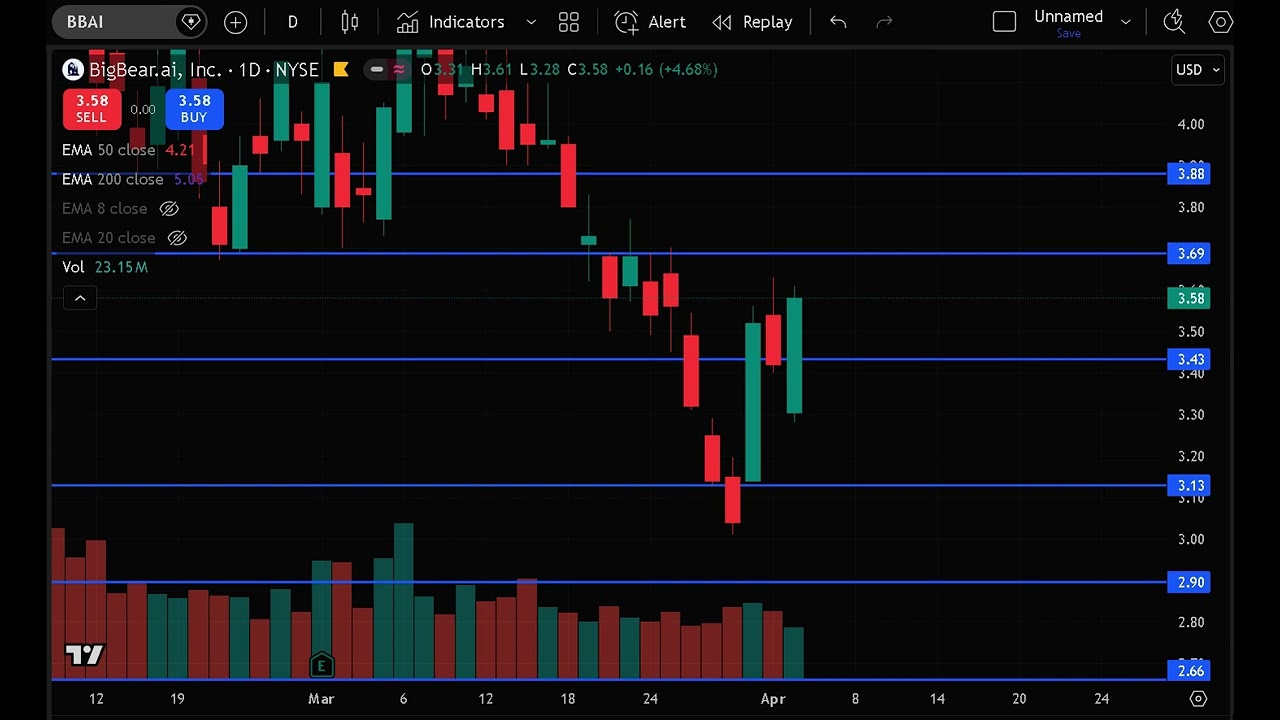Open the USD currency dropdown
The image size is (1280, 720).
pyautogui.click(x=1198, y=70)
